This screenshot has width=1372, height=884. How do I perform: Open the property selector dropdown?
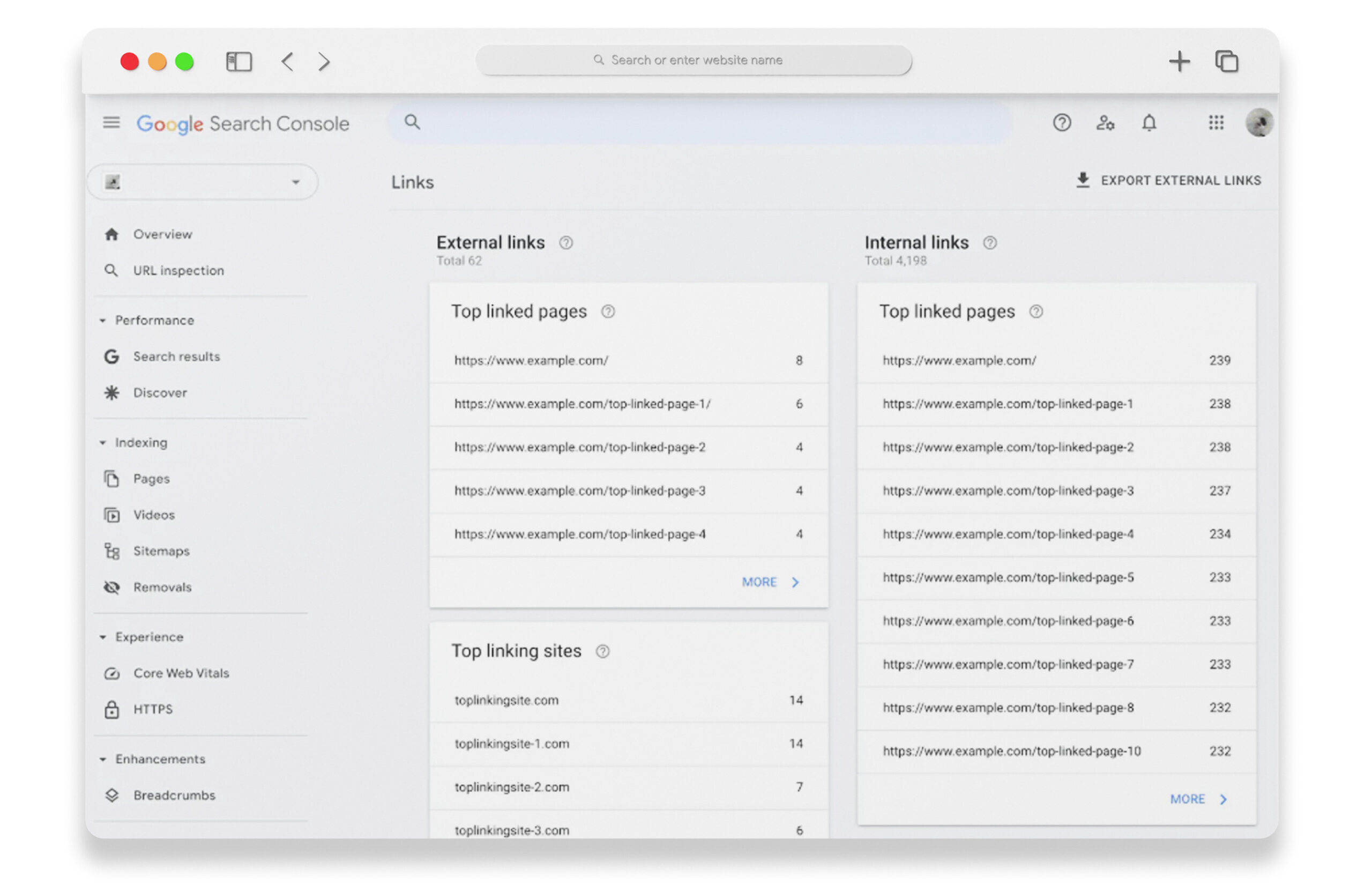tap(203, 182)
